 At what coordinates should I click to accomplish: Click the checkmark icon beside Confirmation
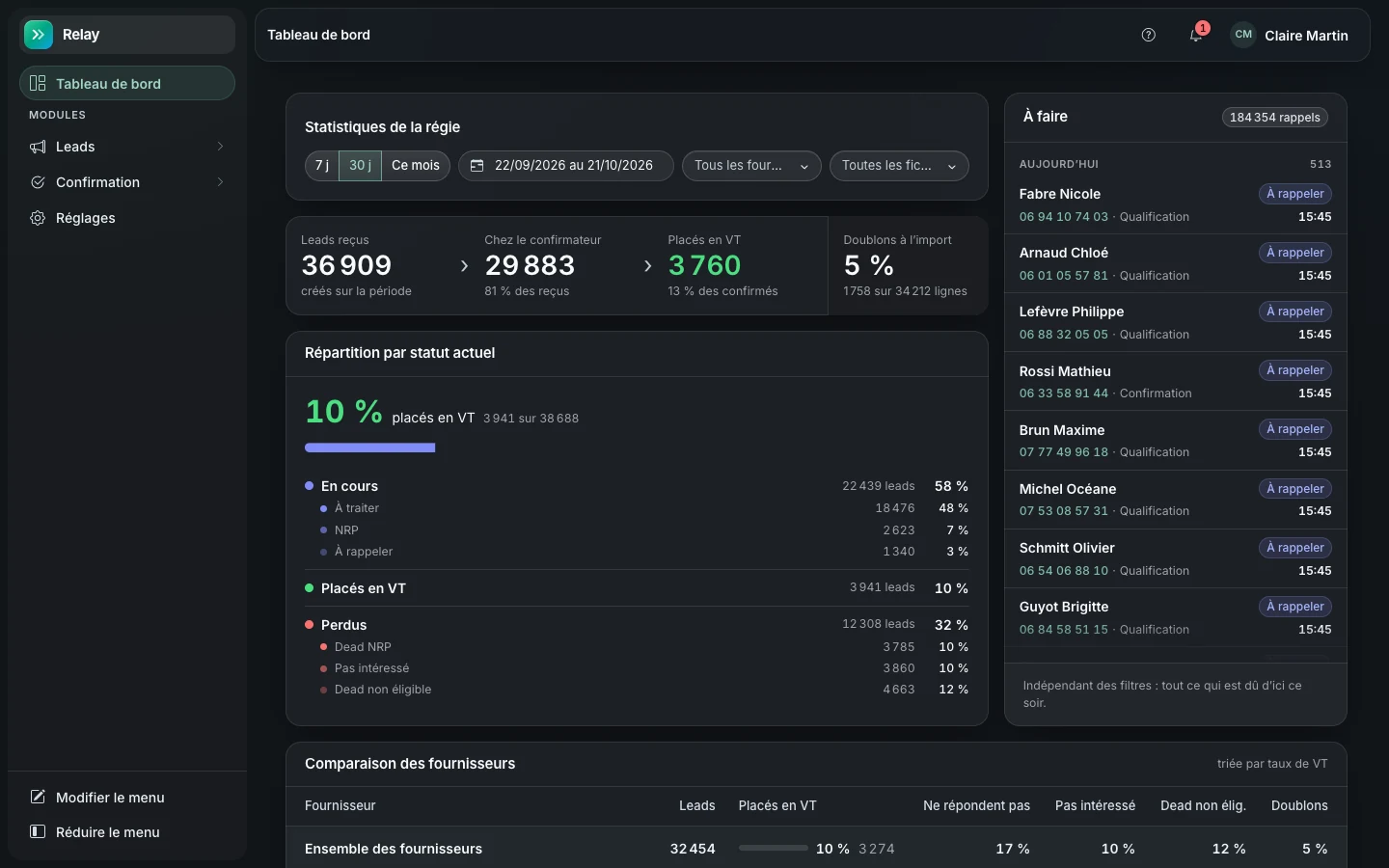coord(38,182)
